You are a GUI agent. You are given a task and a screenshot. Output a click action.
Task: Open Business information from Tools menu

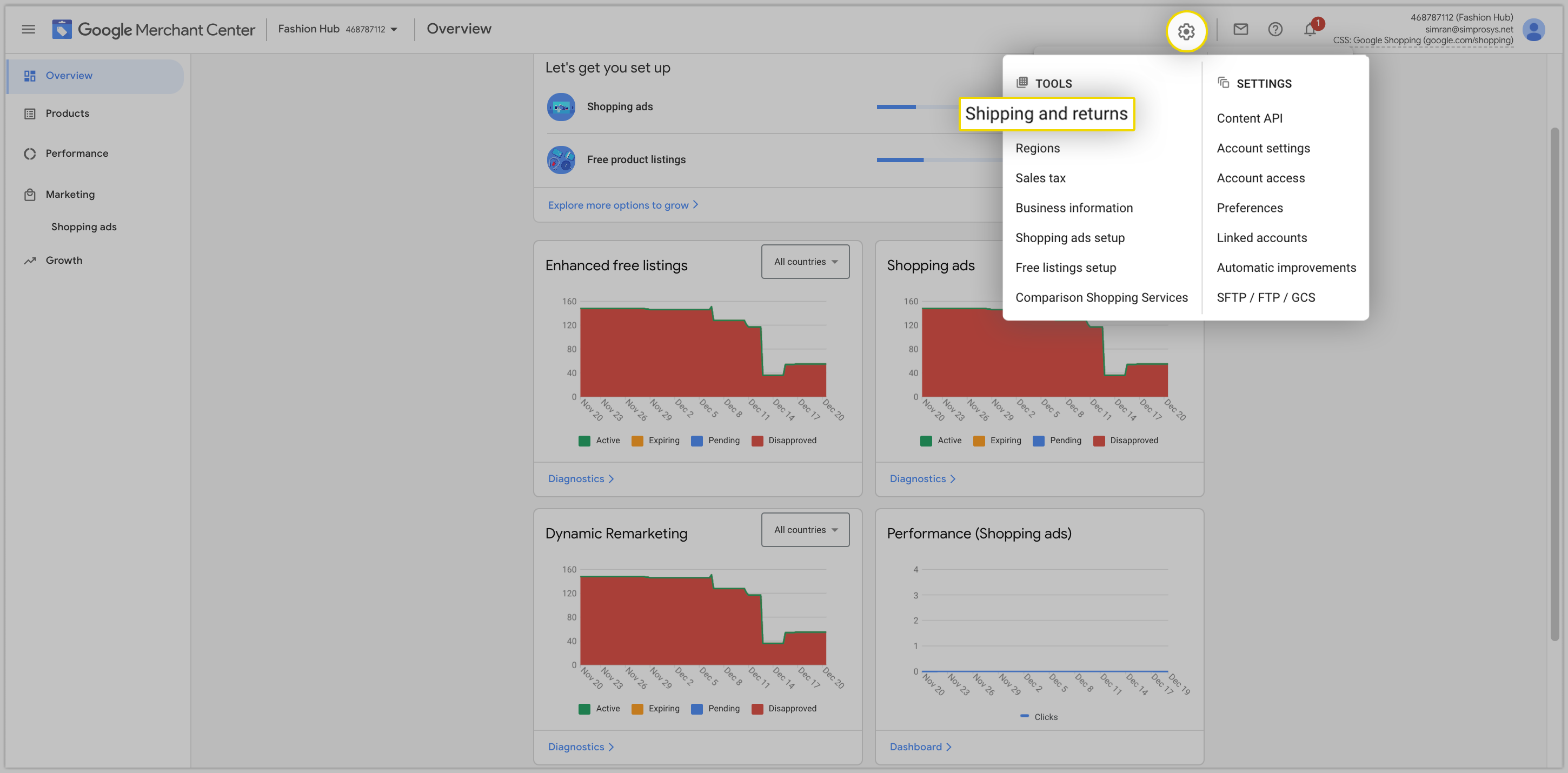click(1074, 208)
